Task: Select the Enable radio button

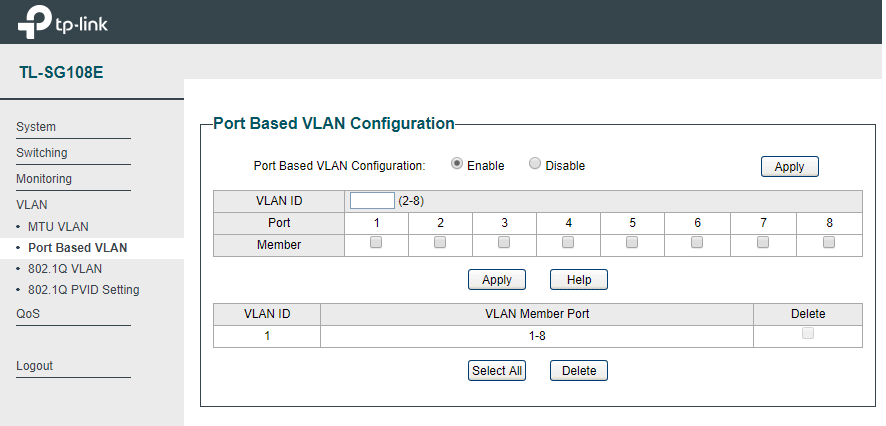Action: point(457,164)
